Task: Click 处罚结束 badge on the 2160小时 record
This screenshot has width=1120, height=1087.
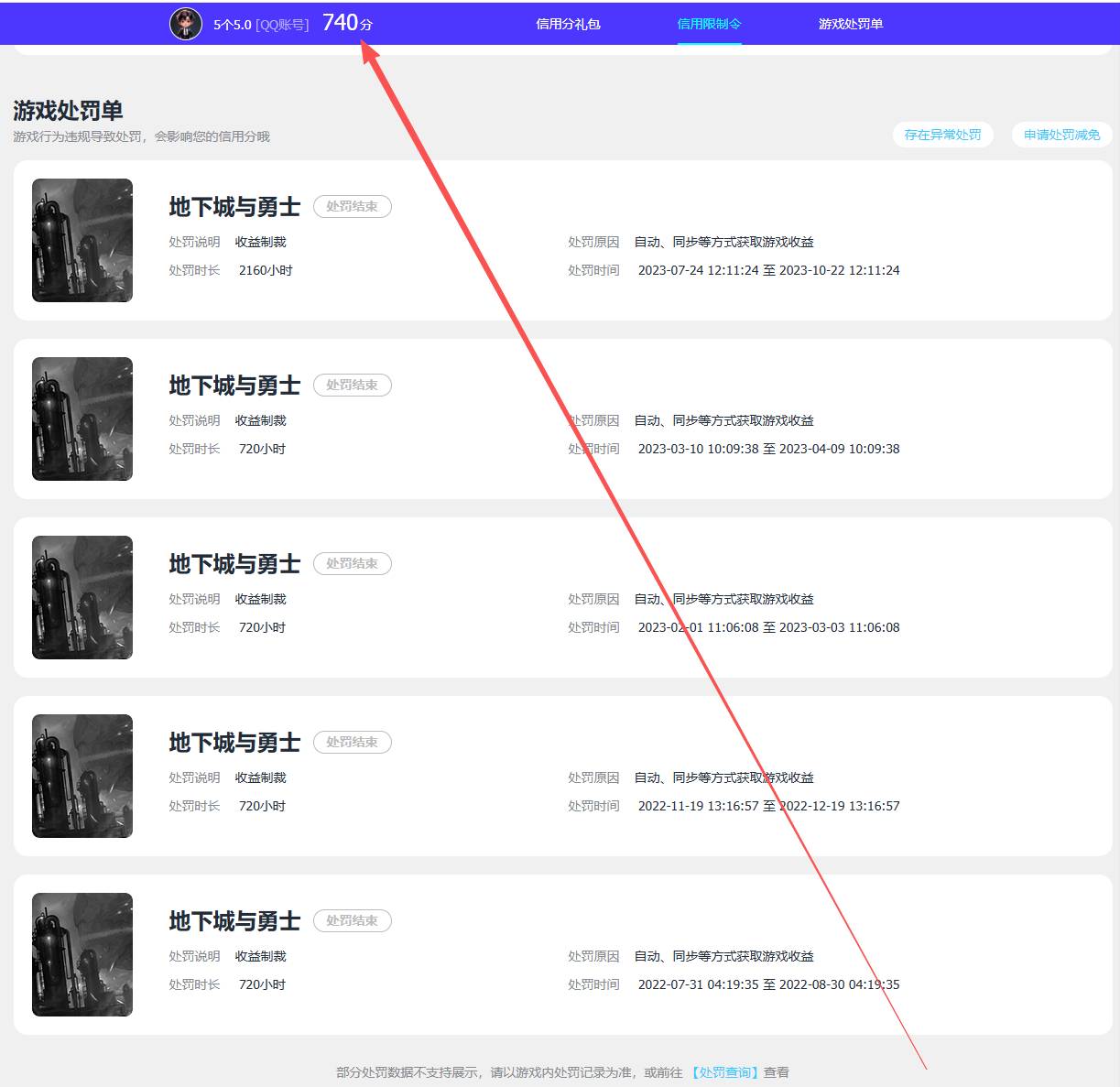Action: tap(353, 207)
